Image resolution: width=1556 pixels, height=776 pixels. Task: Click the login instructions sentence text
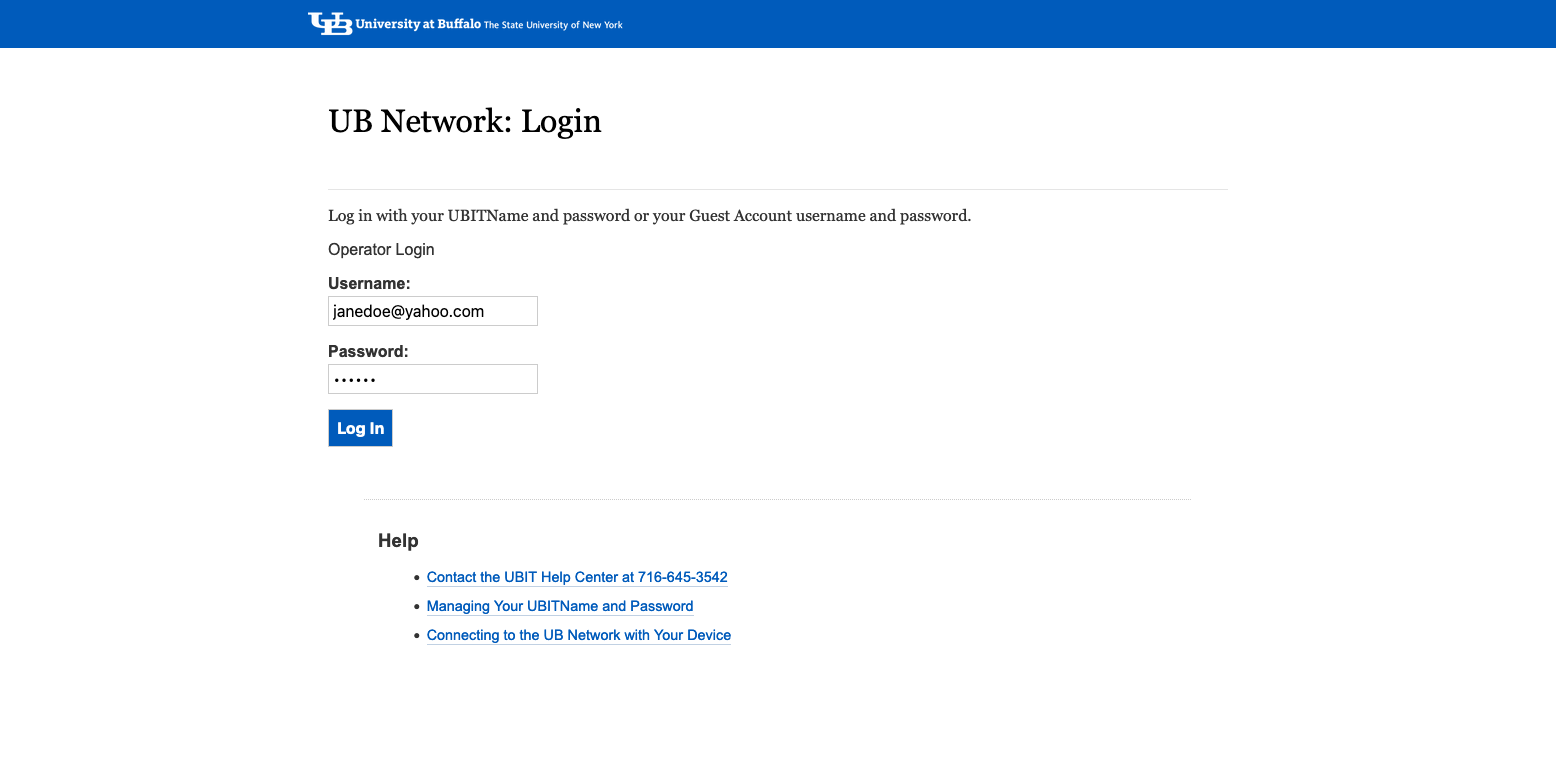(649, 215)
